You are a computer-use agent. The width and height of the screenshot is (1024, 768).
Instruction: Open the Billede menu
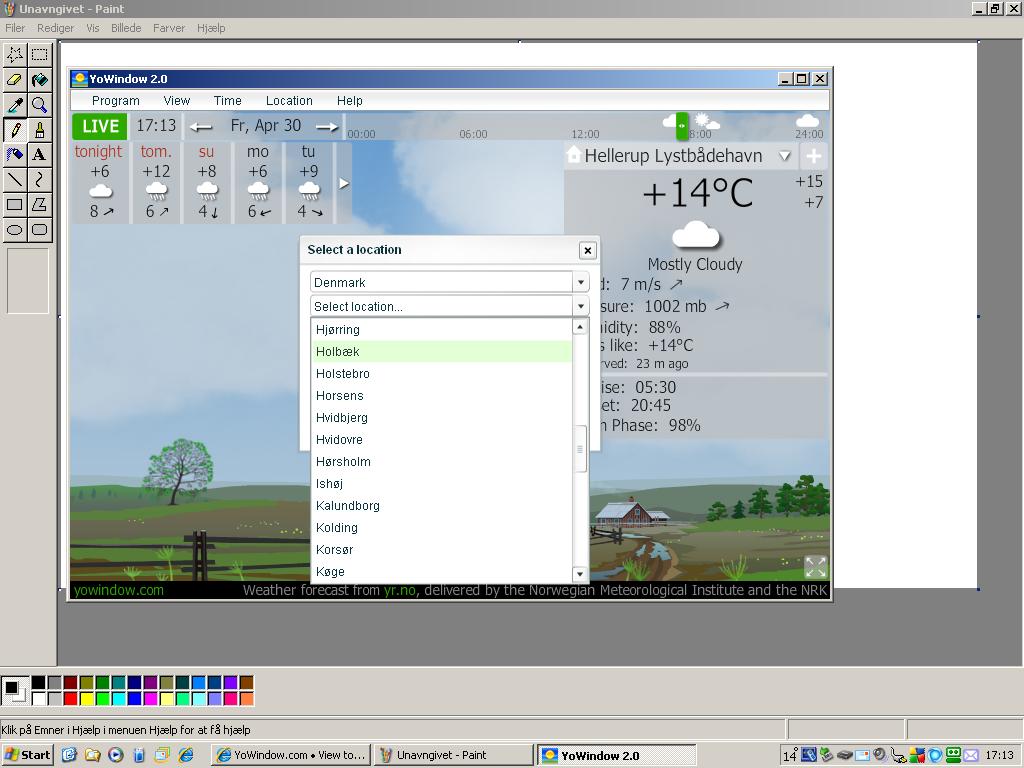click(126, 28)
